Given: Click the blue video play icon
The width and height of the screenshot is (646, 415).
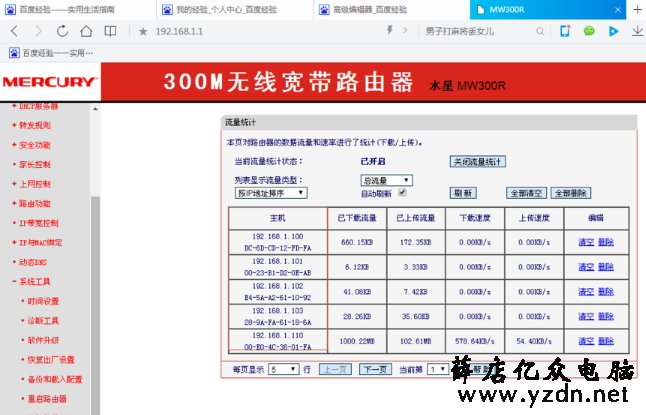Looking at the screenshot, I should pos(613,31).
